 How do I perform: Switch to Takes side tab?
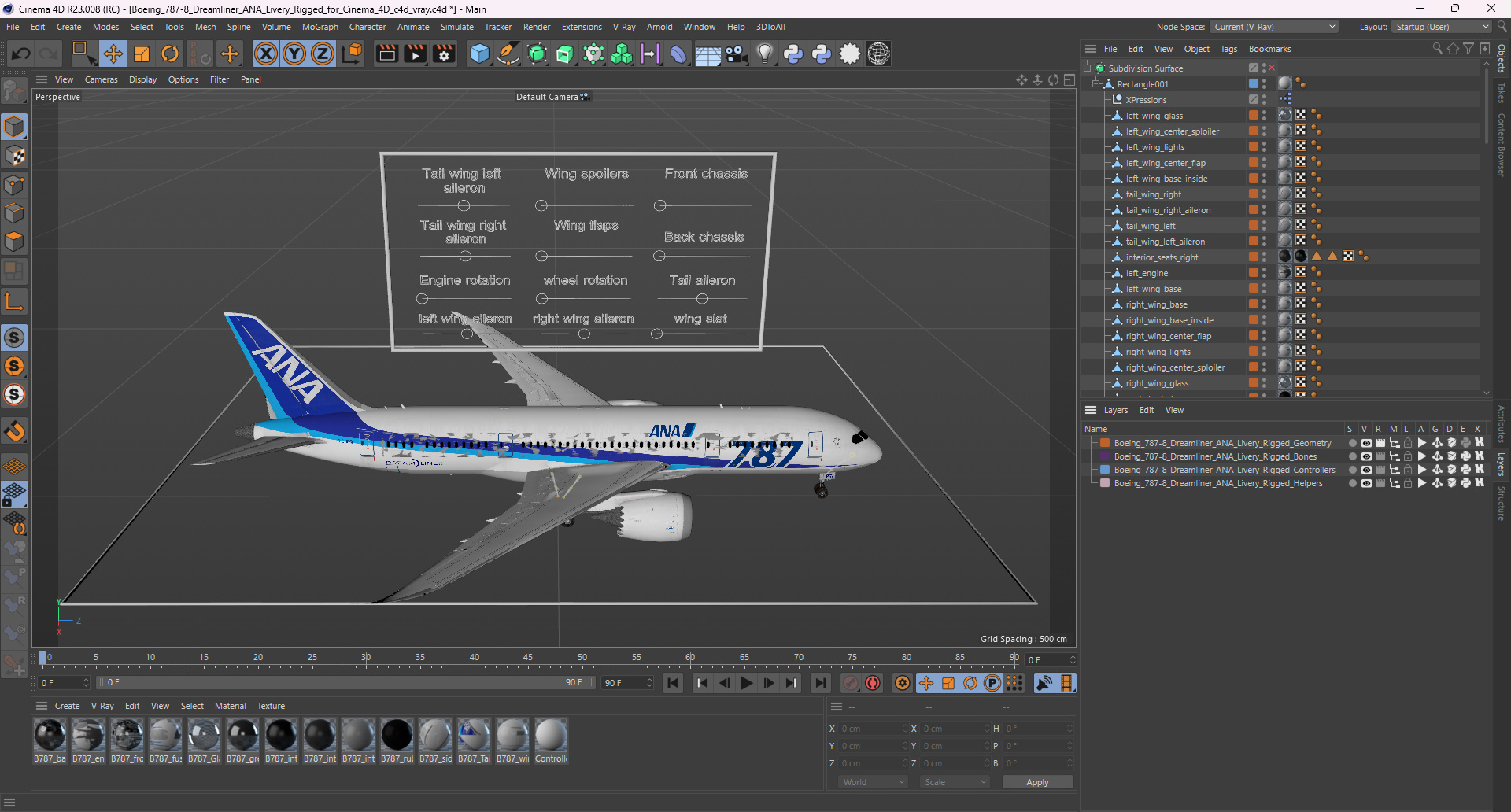[x=1502, y=93]
